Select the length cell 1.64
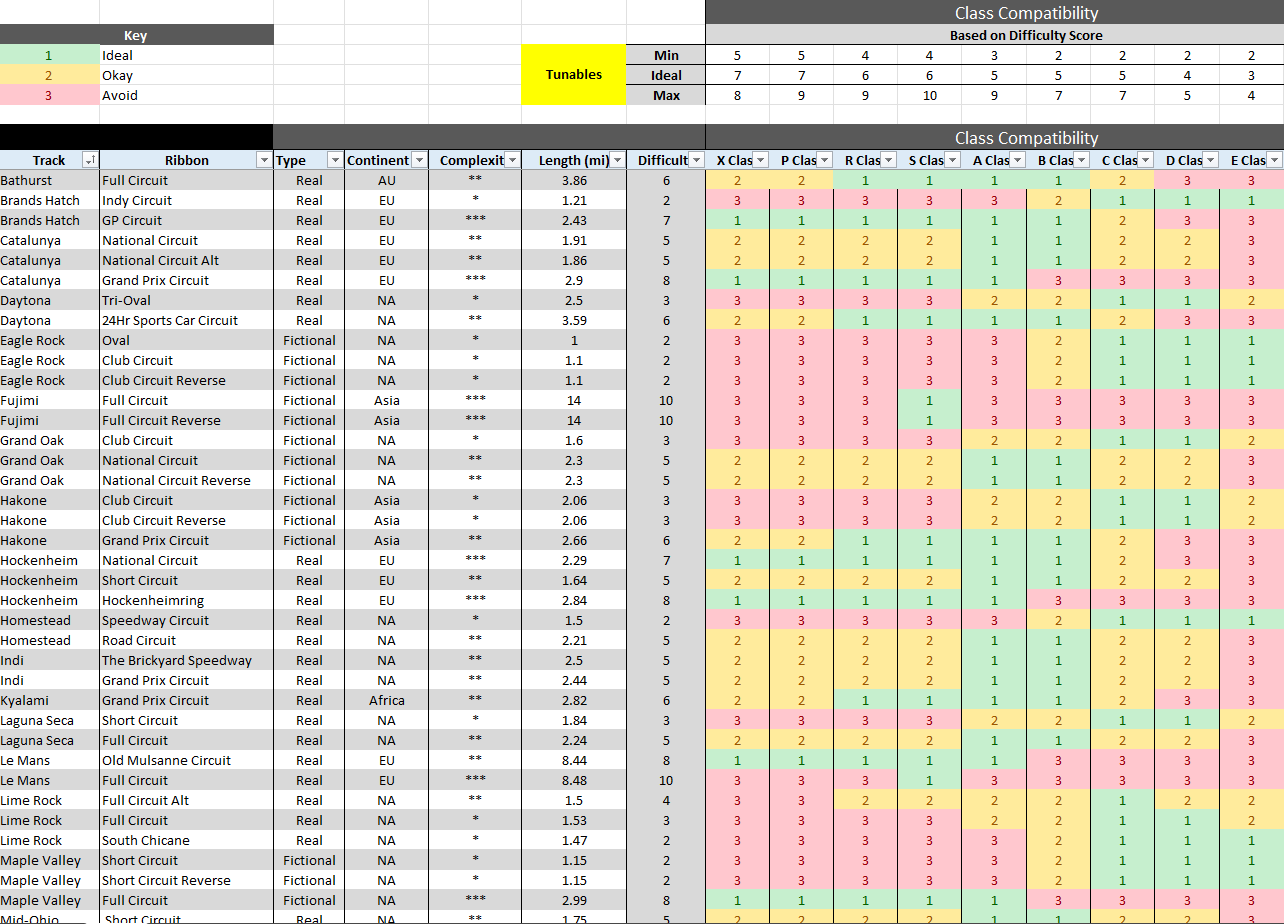1284x924 pixels. coord(574,580)
